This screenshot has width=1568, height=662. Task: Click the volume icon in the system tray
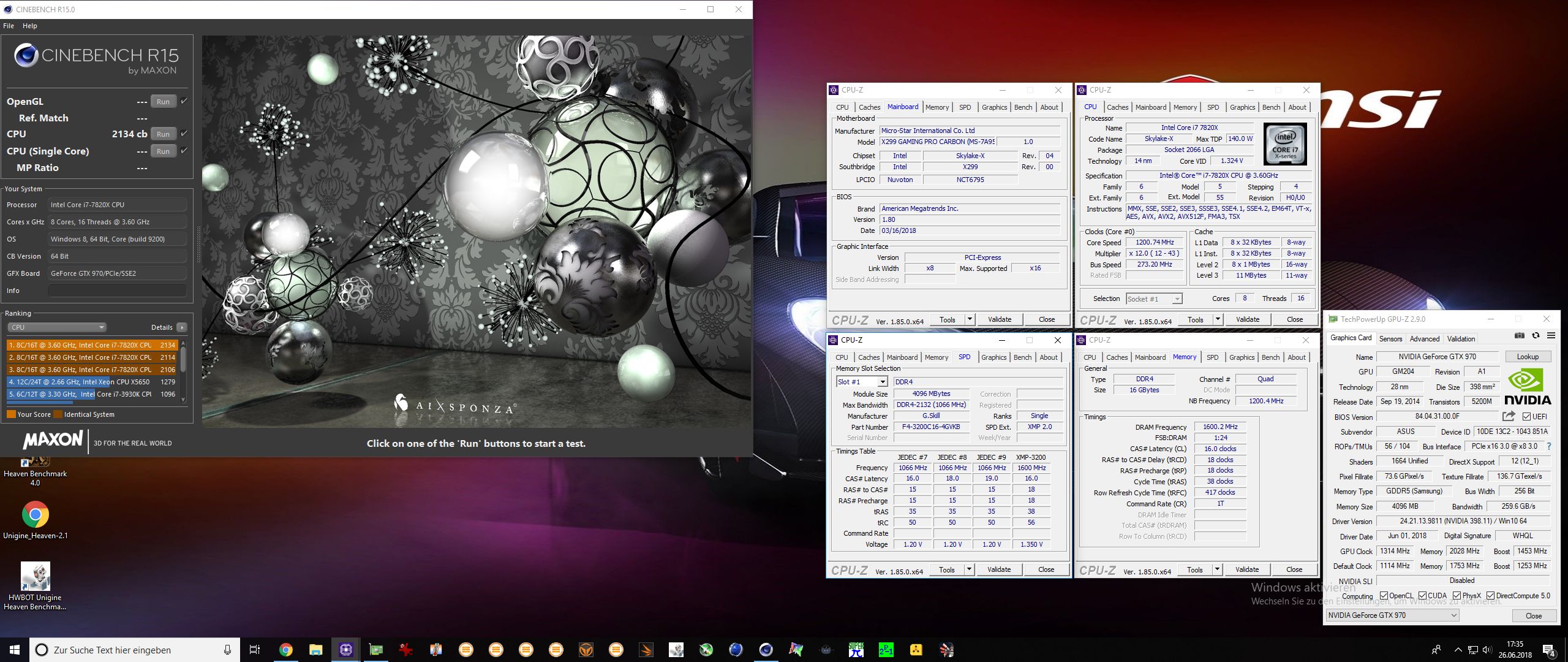(x=1488, y=650)
